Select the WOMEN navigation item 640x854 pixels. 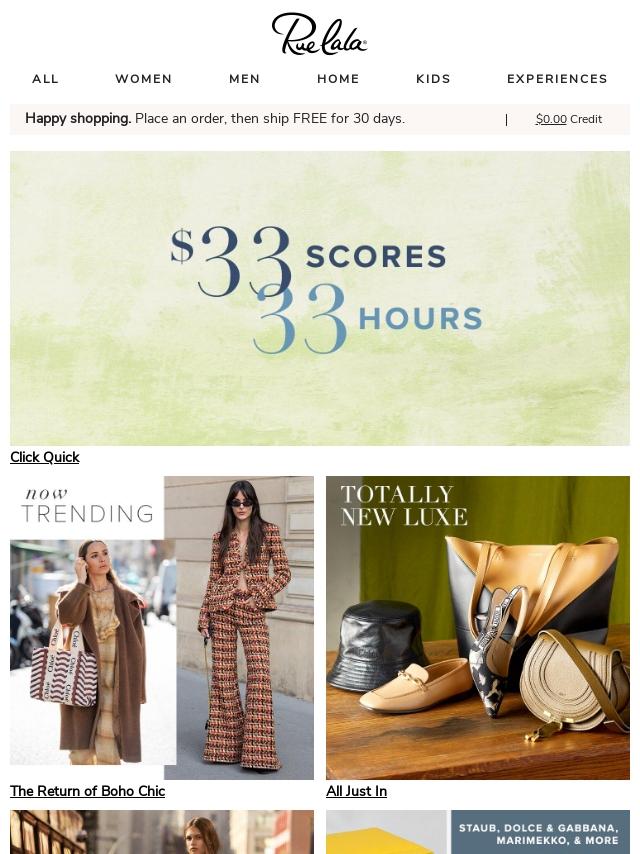144,79
